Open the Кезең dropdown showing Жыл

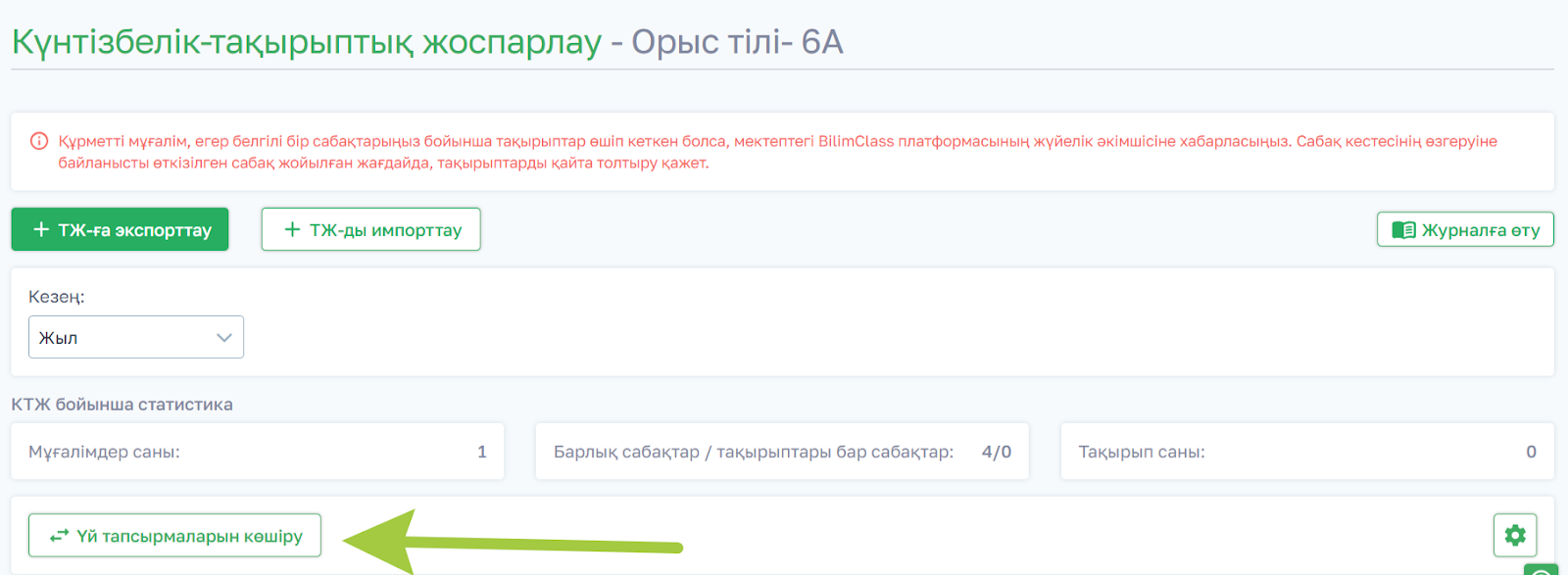pos(136,337)
